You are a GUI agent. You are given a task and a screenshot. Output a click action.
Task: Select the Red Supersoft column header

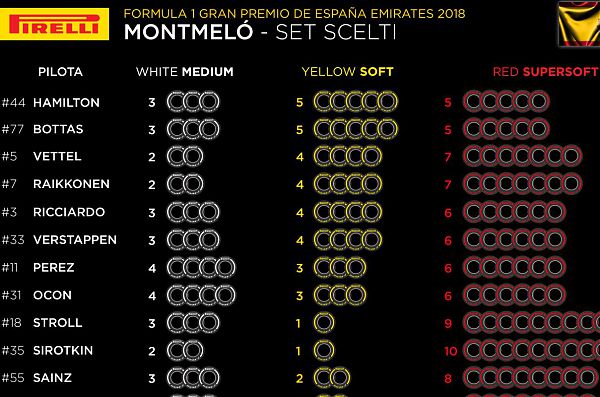545,72
